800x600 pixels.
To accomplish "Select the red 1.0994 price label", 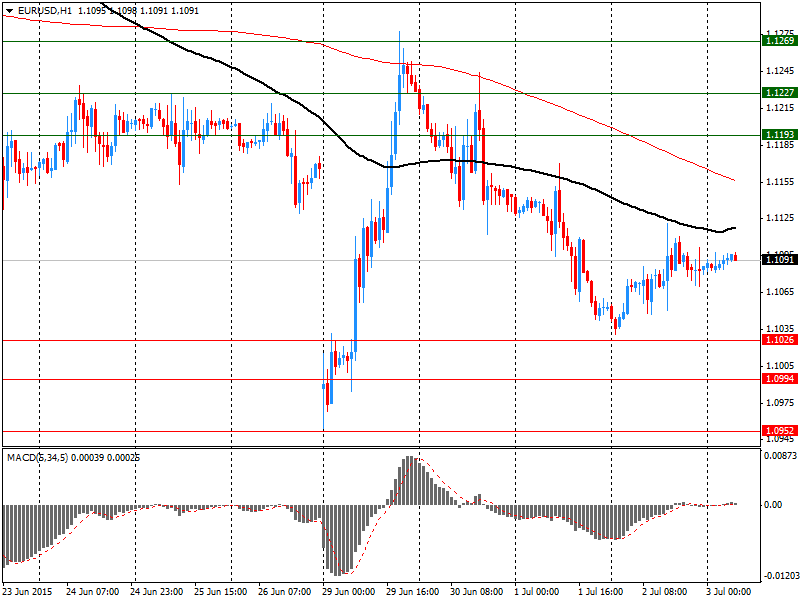I will click(x=779, y=379).
